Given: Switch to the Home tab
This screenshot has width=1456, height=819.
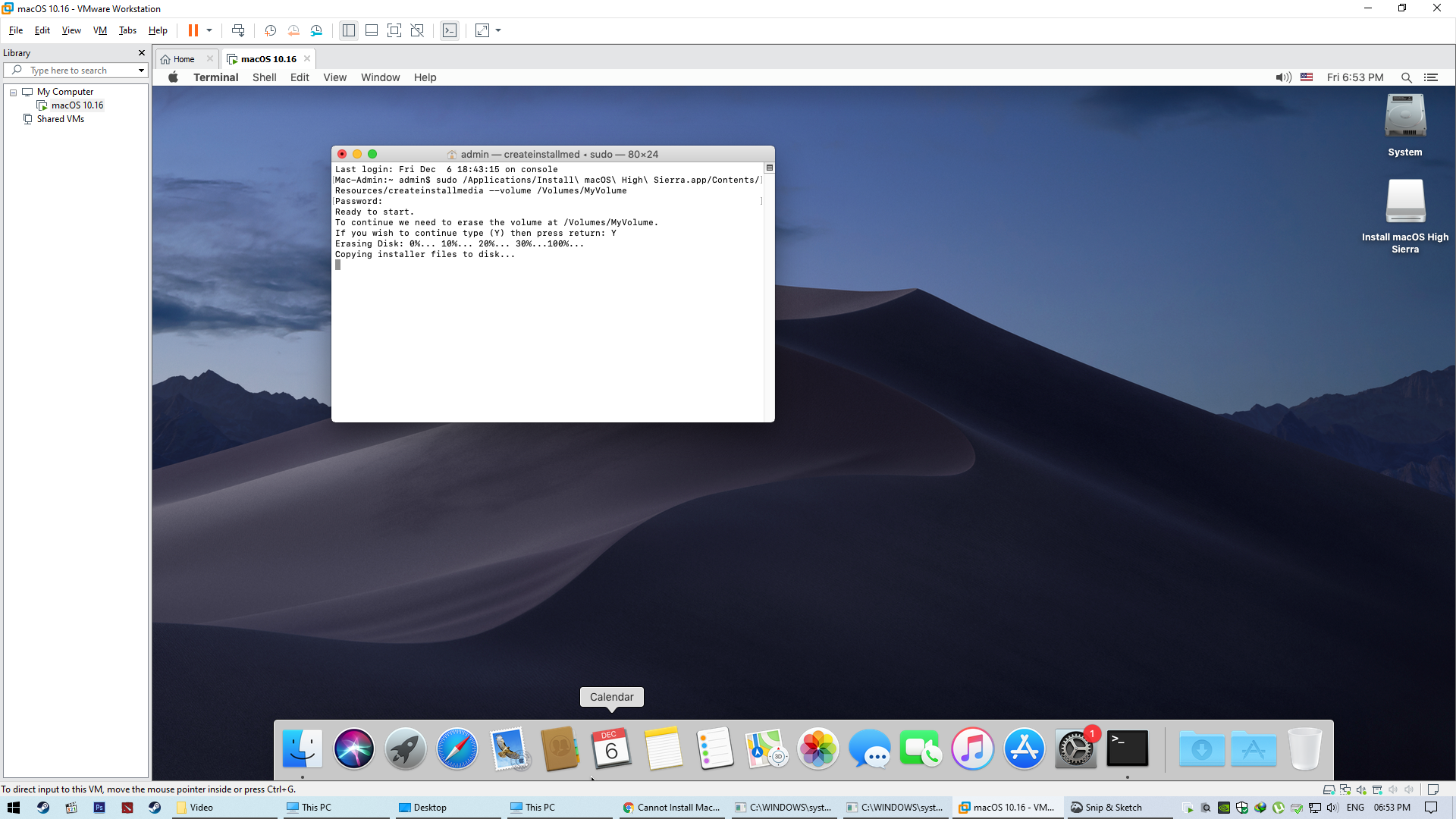Looking at the screenshot, I should tap(184, 59).
